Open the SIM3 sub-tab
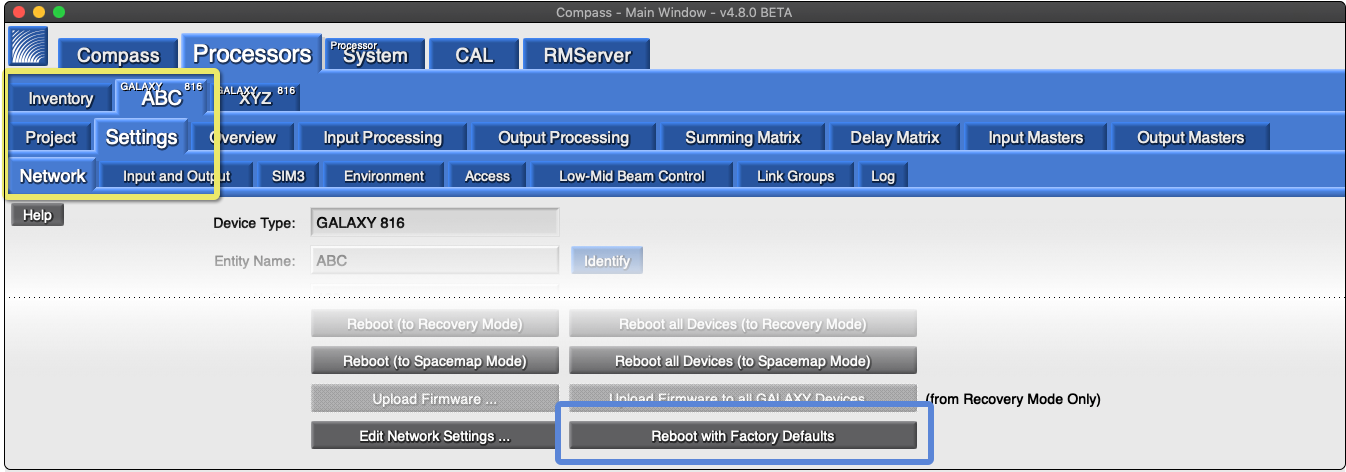Viewport: 1346px width, 472px height. point(288,176)
